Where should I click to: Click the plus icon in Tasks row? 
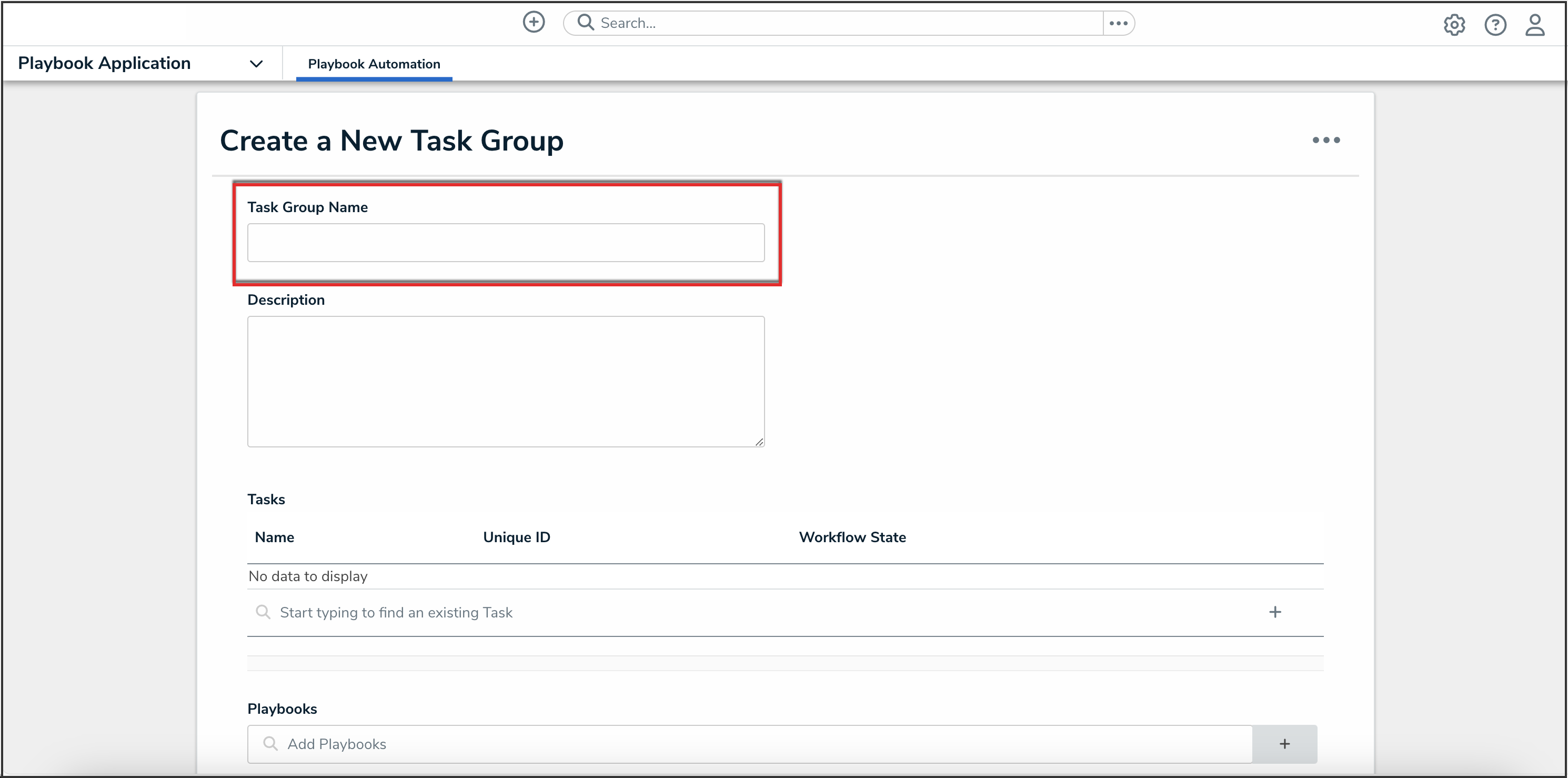pyautogui.click(x=1274, y=612)
